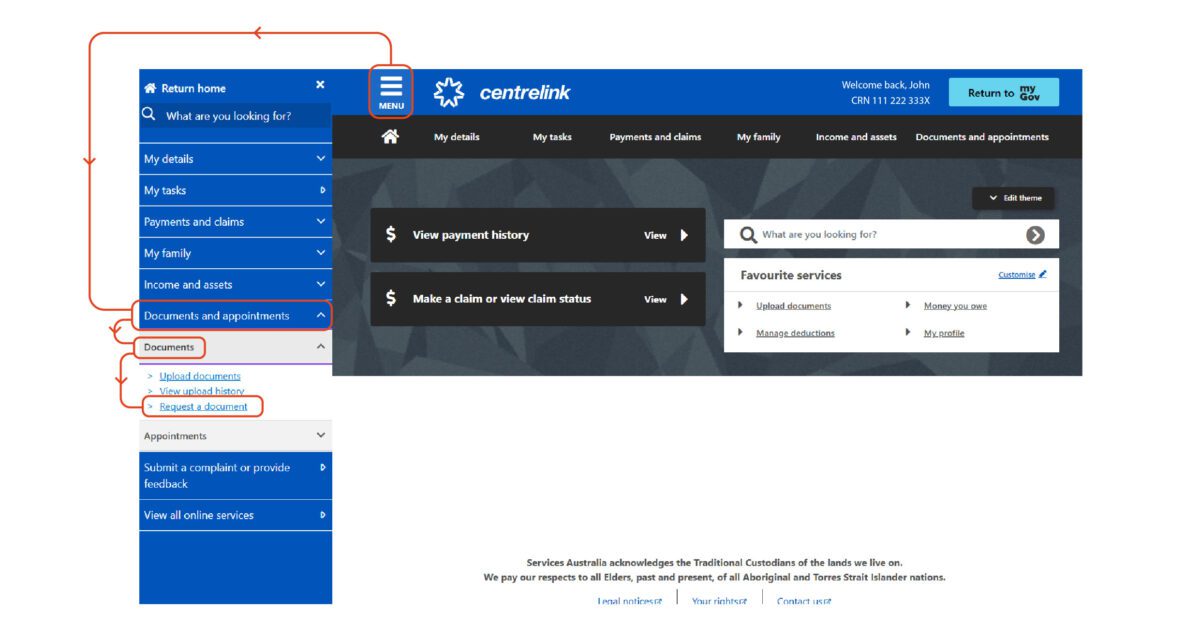Open the Edit theme dropdown
This screenshot has height=623, width=1200.
pyautogui.click(x=1013, y=198)
